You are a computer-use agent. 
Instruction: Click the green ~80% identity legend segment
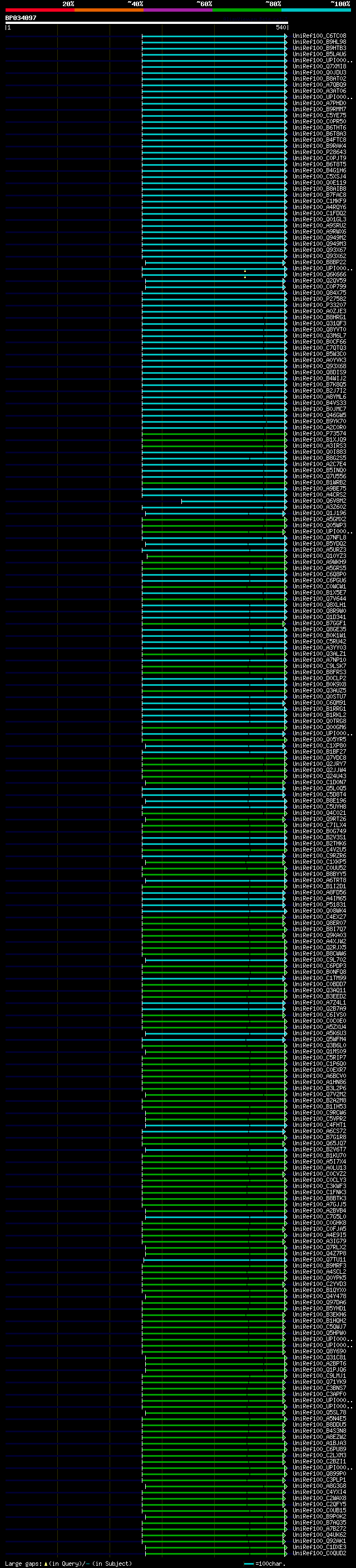tap(247, 10)
